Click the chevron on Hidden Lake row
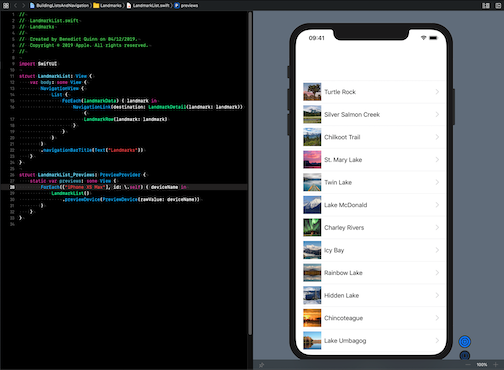Image resolution: width=504 pixels, height=370 pixels. tap(437, 295)
